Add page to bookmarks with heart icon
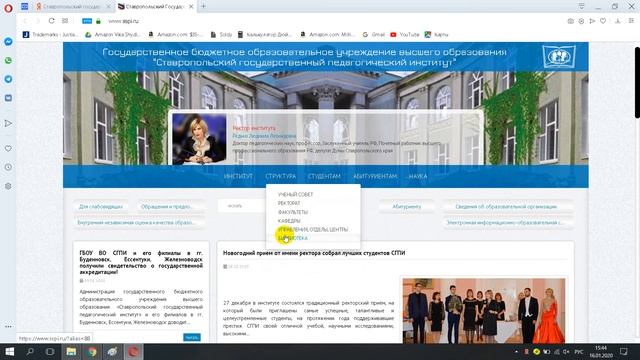The height and width of the screenshot is (360, 640). tap(603, 21)
